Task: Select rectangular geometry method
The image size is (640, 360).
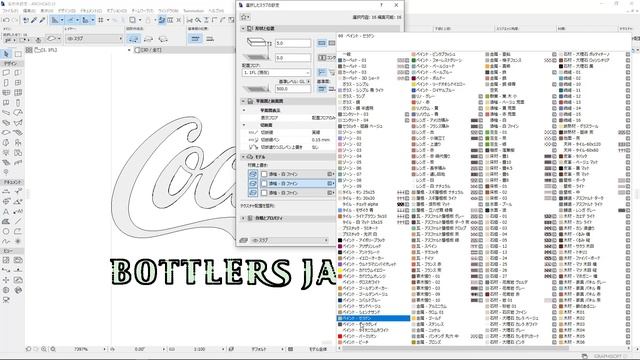Action: 149,39
